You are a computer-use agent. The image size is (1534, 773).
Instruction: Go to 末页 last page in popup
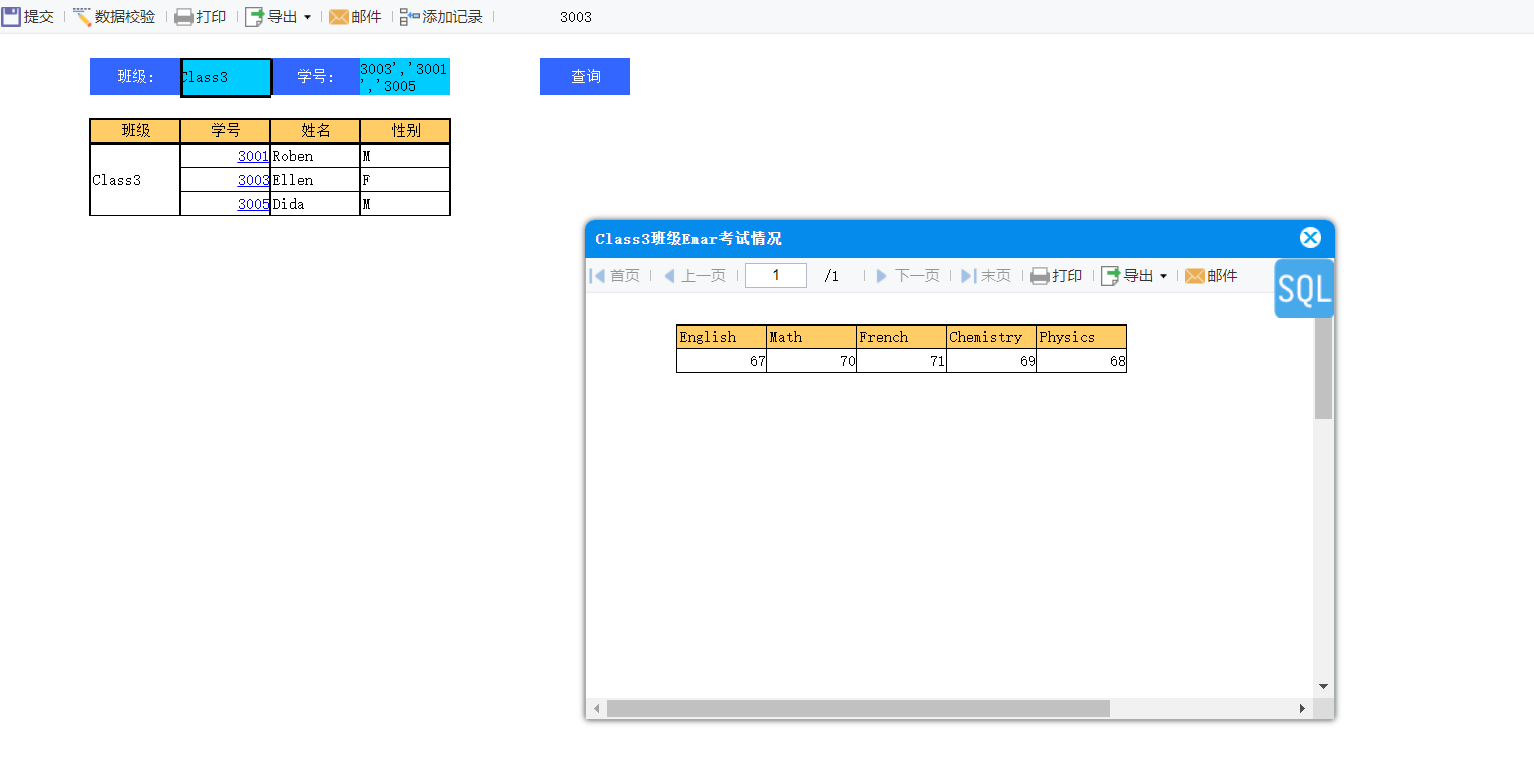point(986,276)
